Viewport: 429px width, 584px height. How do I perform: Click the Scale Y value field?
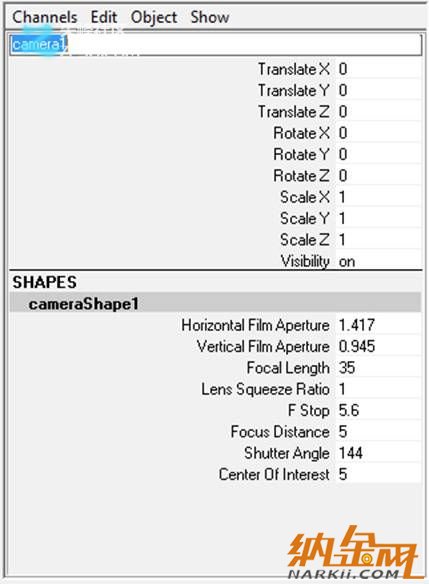pos(378,218)
